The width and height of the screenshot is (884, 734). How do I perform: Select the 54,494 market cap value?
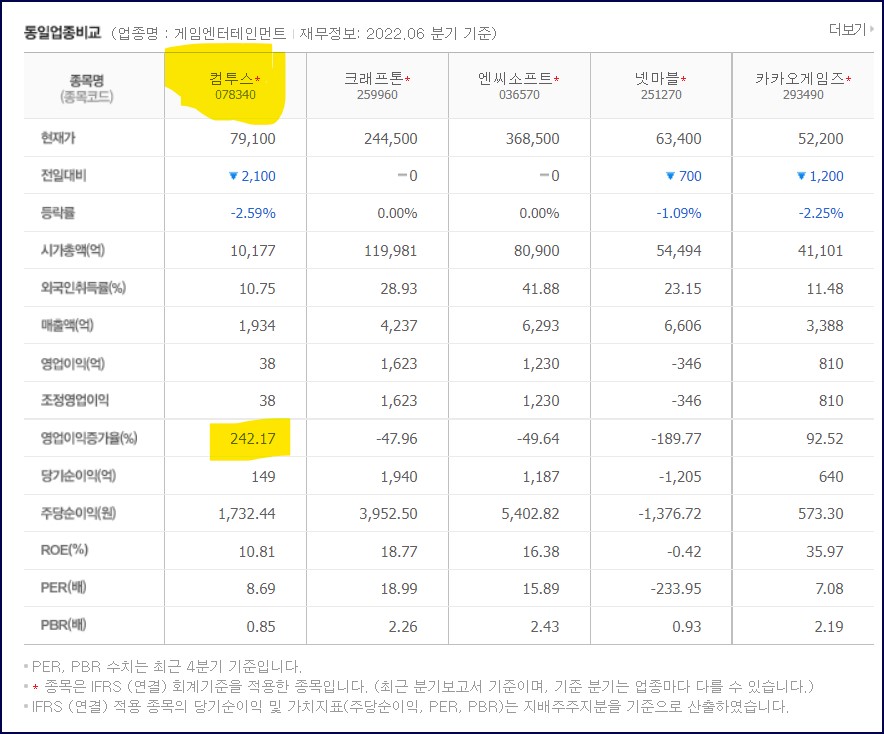(679, 250)
